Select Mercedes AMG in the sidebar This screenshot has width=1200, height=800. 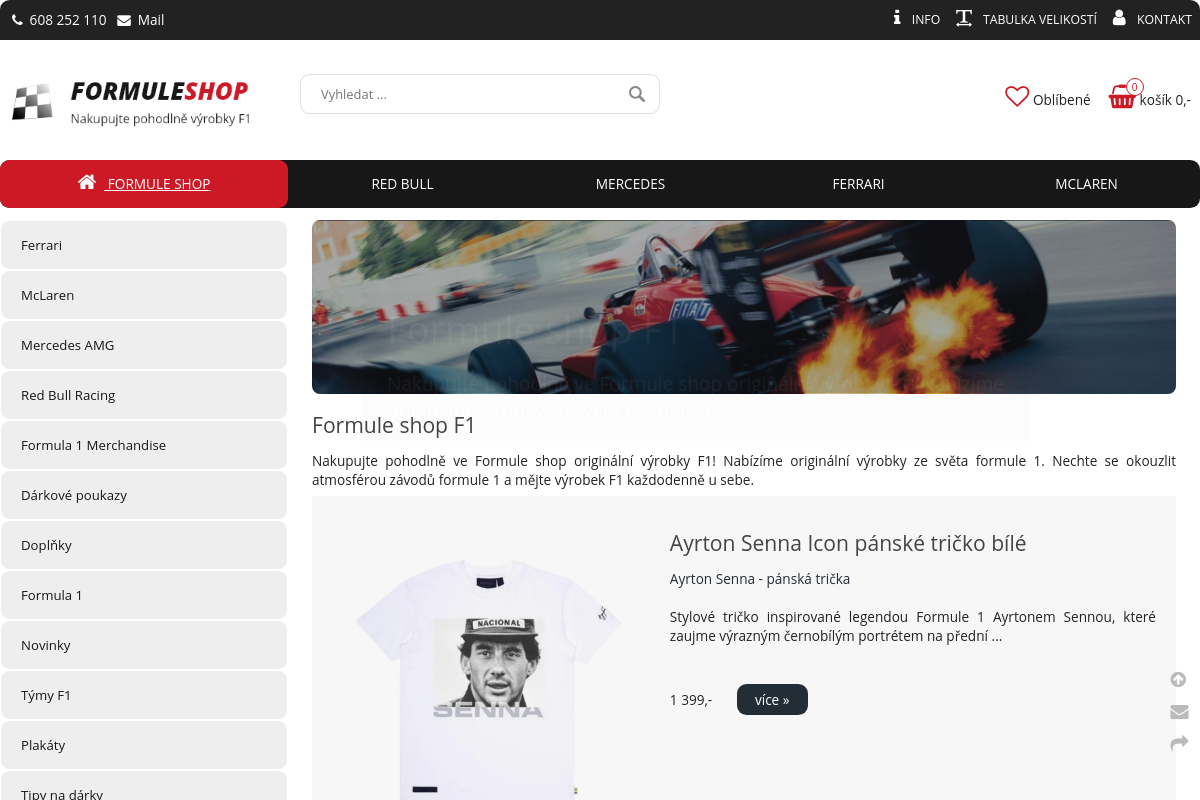click(144, 345)
